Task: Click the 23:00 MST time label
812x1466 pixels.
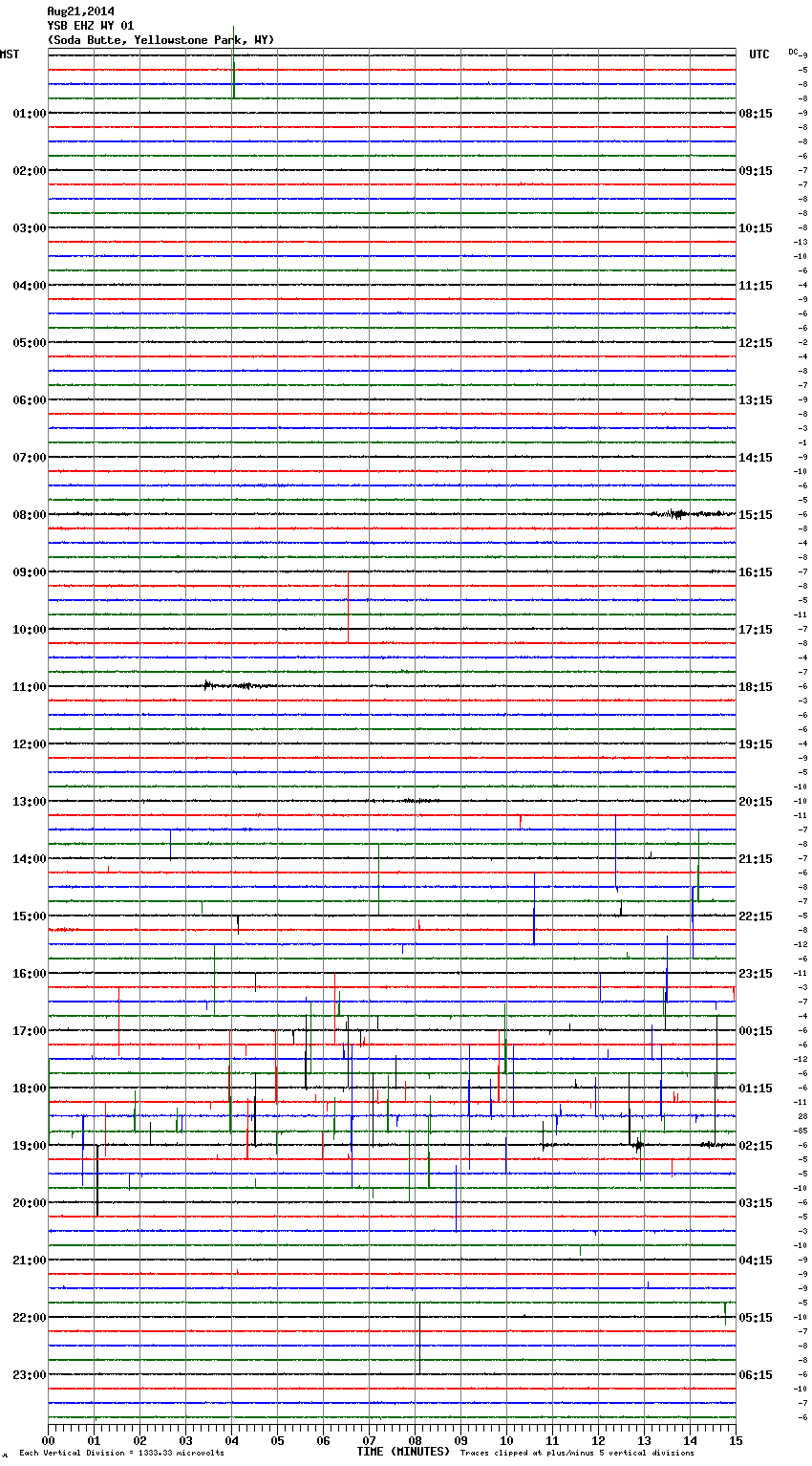Action: [29, 1375]
